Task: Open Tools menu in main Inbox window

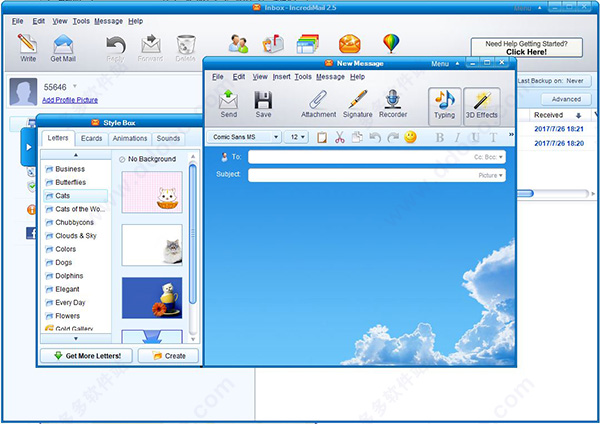Action: click(x=81, y=21)
